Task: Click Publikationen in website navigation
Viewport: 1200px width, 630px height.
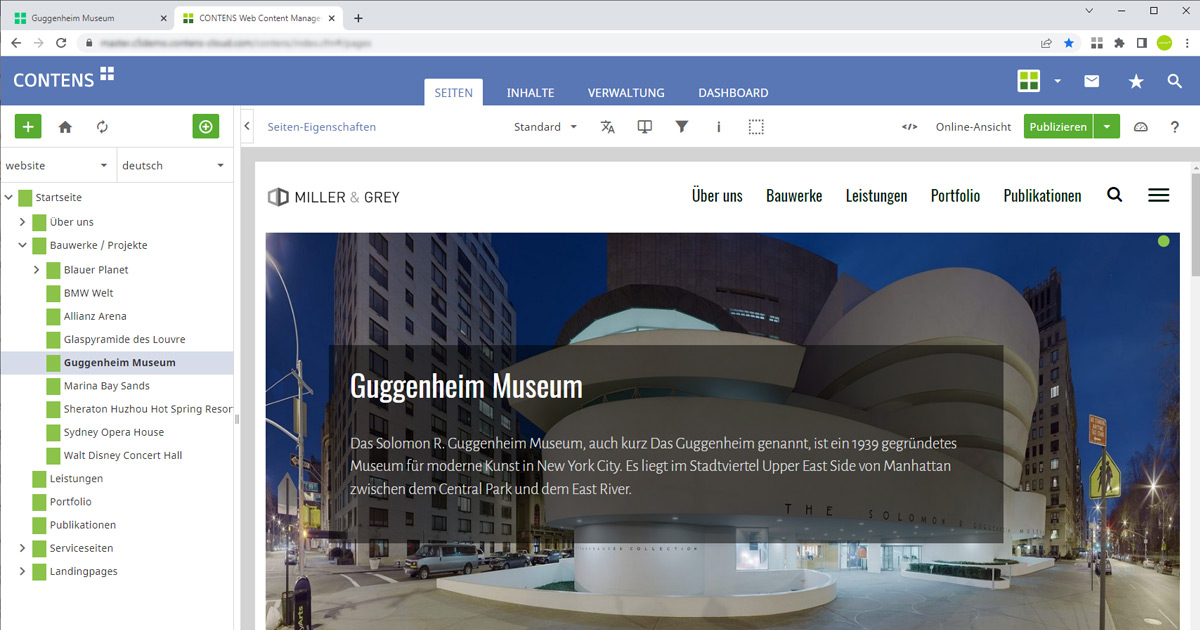Action: tap(1042, 196)
